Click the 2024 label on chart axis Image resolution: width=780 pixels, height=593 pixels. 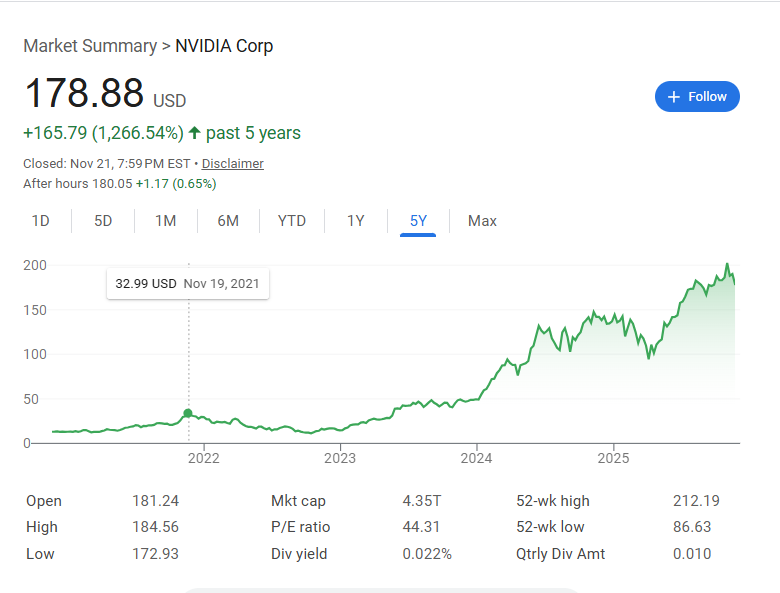(477, 458)
